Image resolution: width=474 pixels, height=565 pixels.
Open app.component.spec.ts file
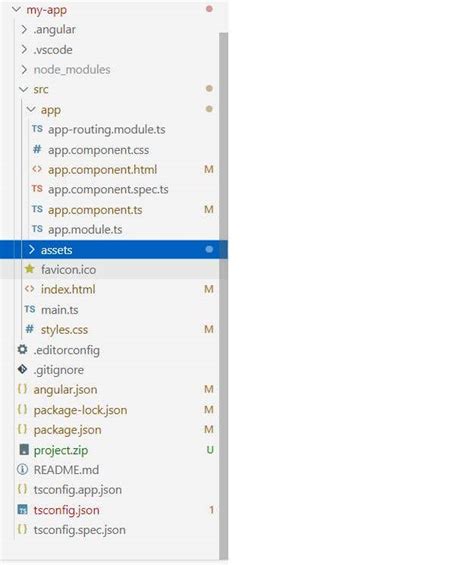coord(108,190)
